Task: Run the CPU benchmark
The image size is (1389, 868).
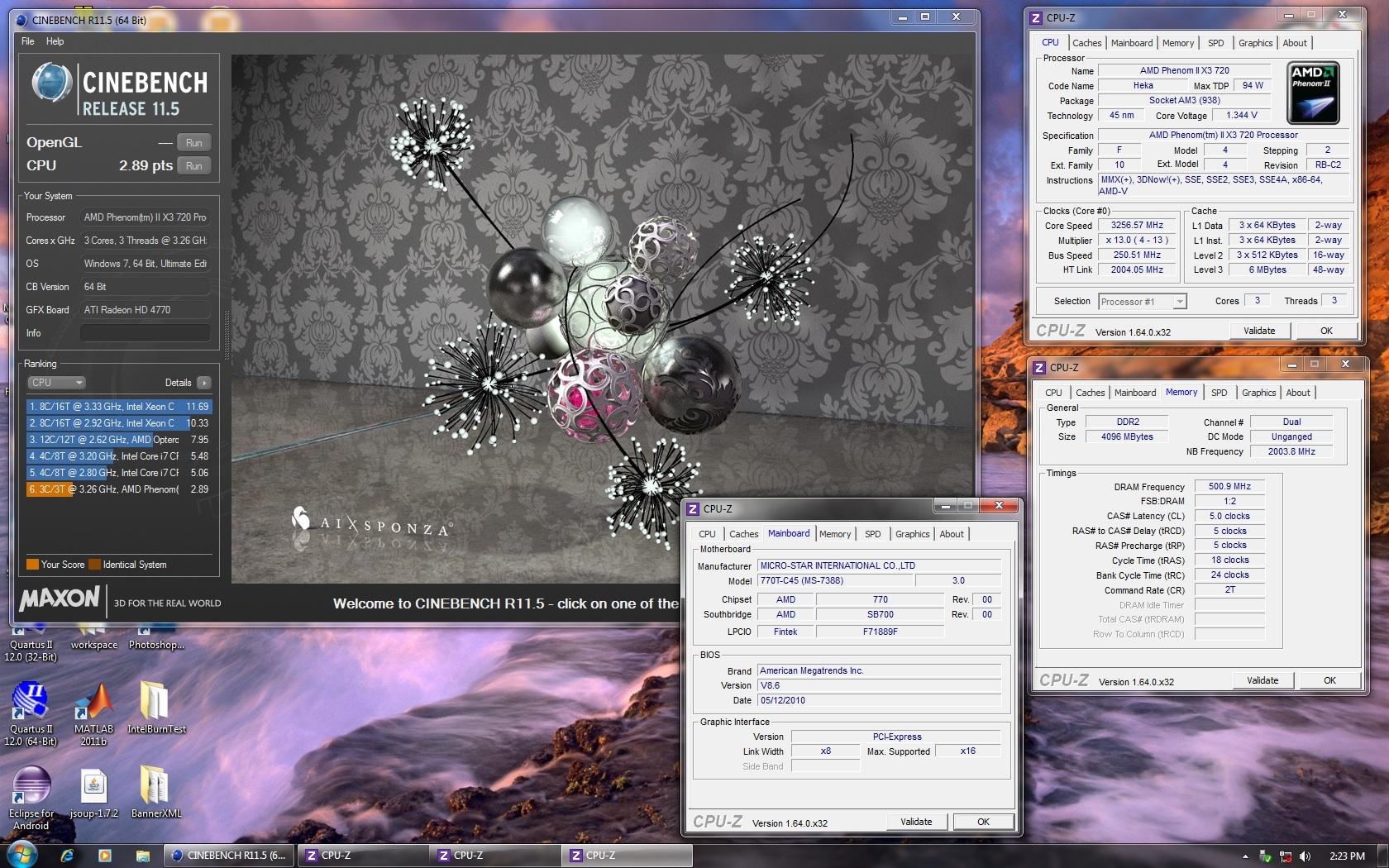Action: 194,166
